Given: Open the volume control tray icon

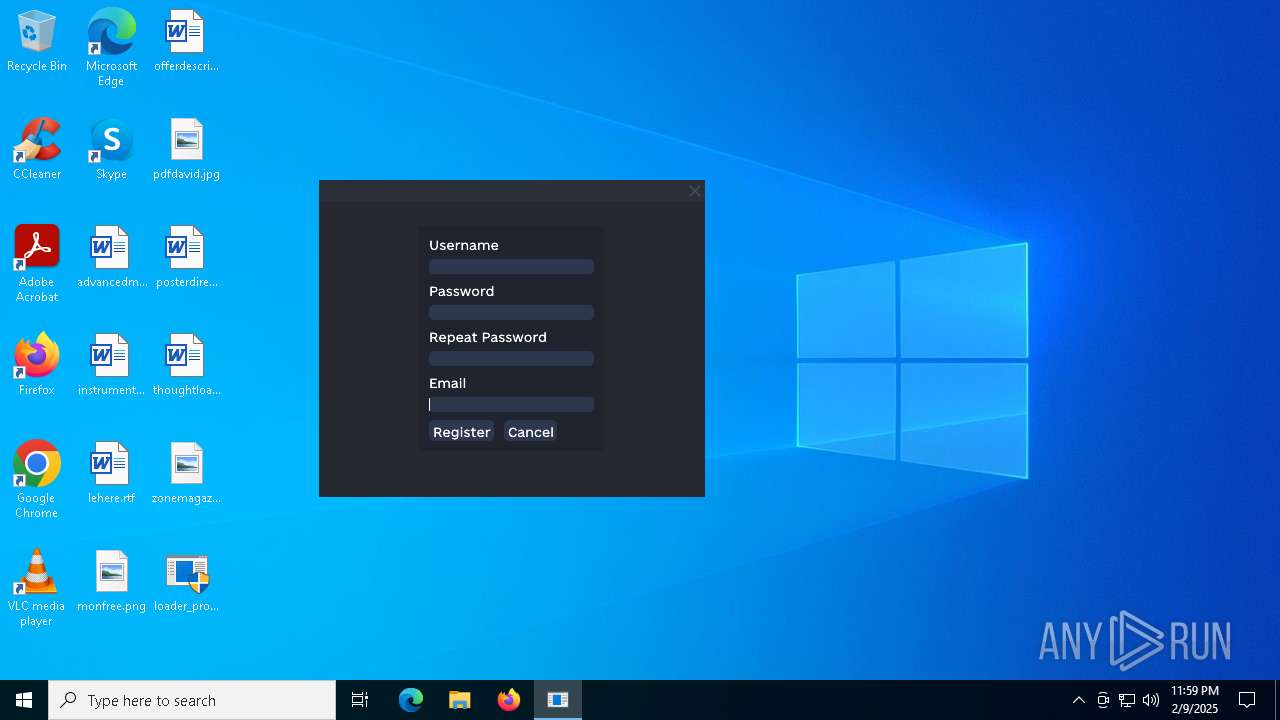Looking at the screenshot, I should point(1151,700).
